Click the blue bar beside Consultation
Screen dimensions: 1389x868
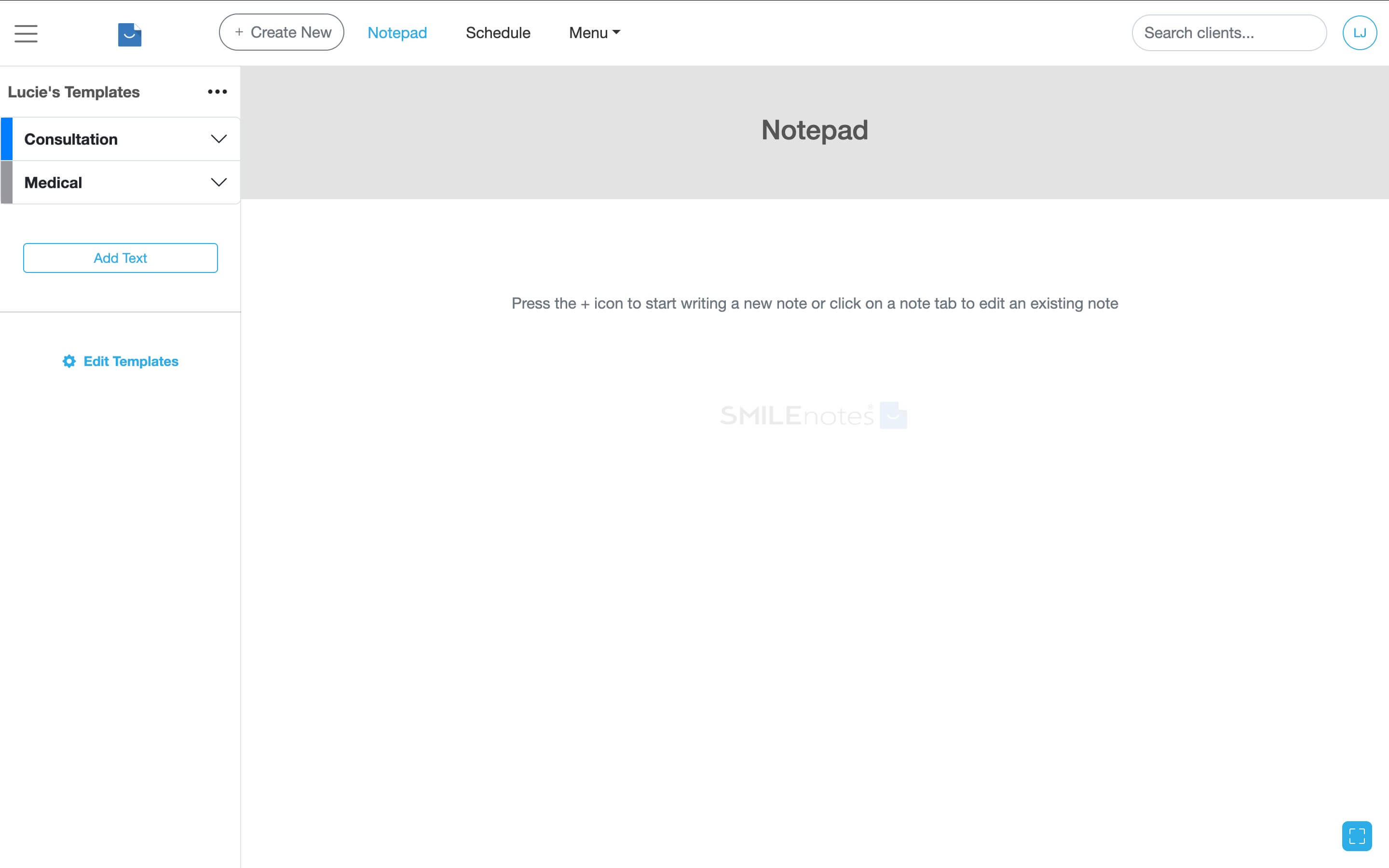[6, 138]
